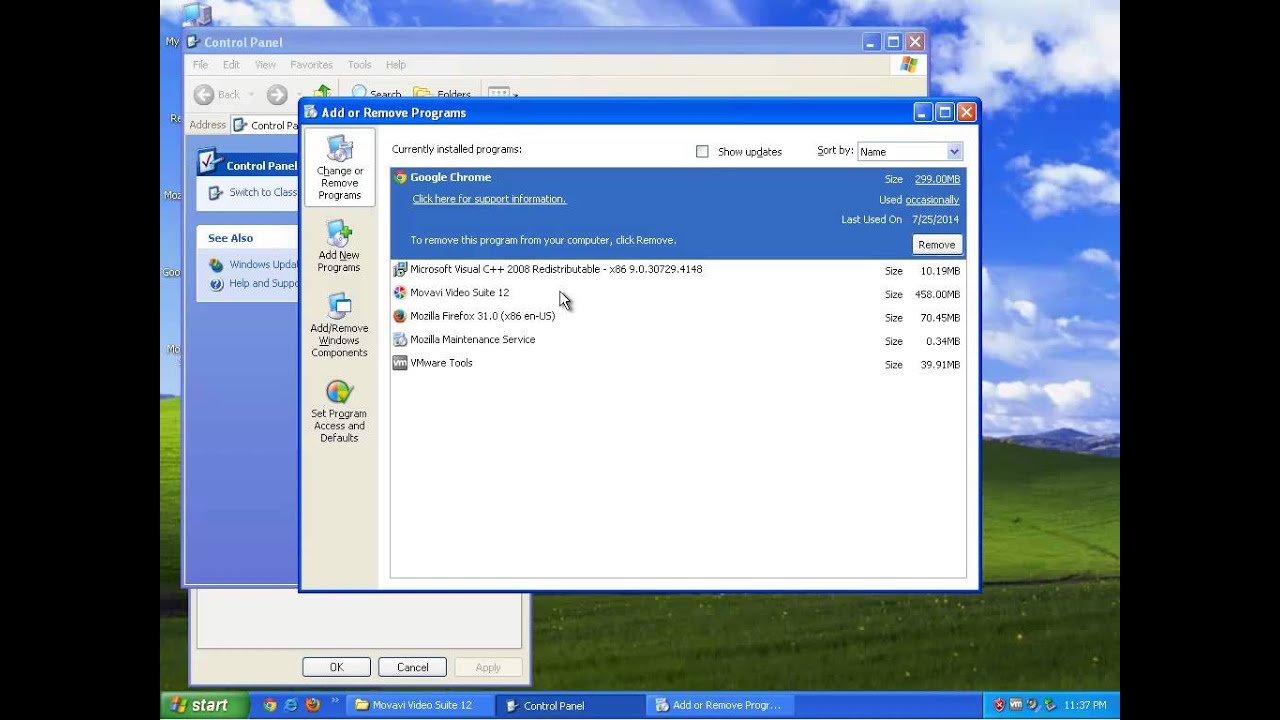Click Back arrow in Control Panel window

[204, 95]
